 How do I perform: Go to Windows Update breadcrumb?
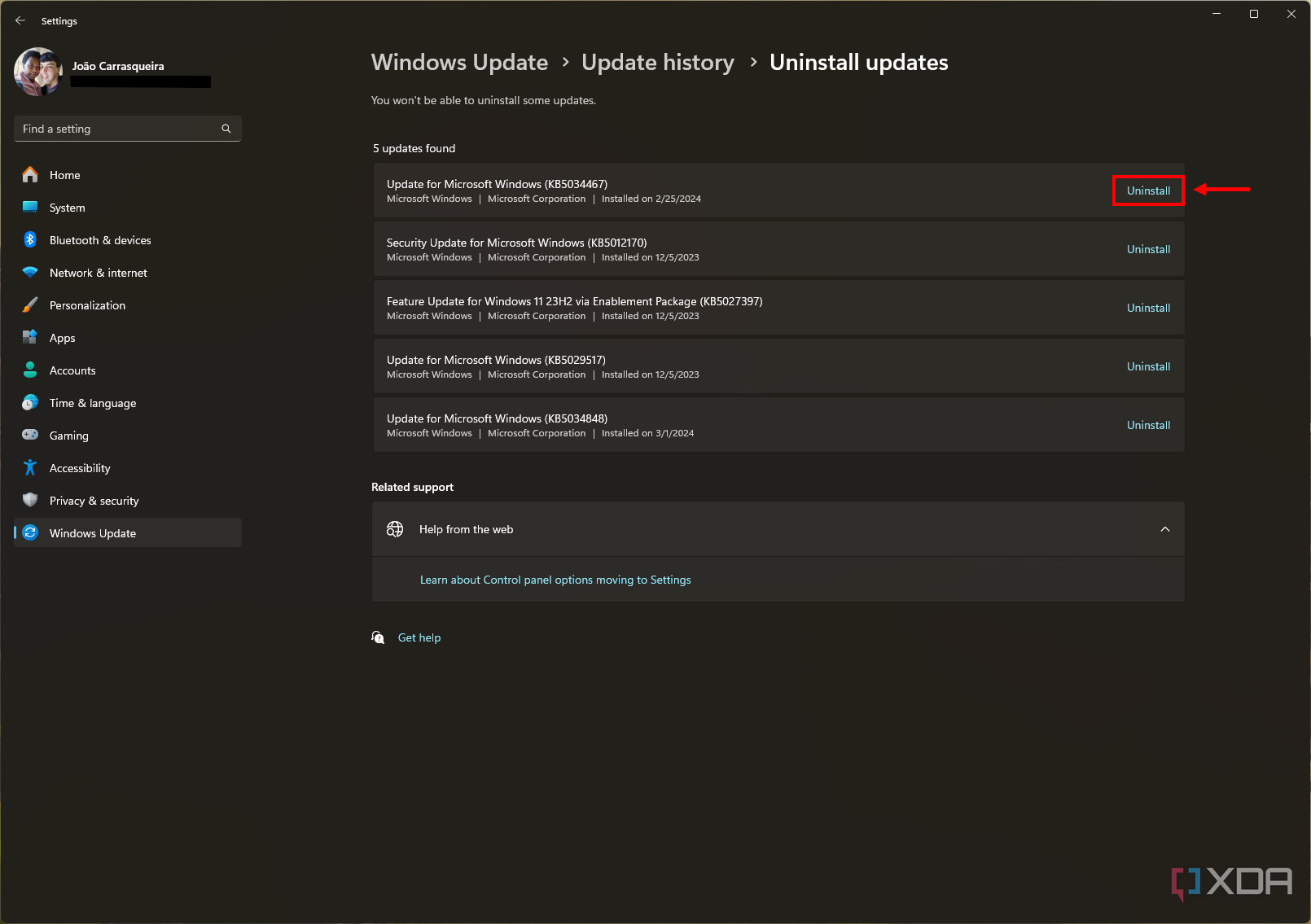[459, 63]
